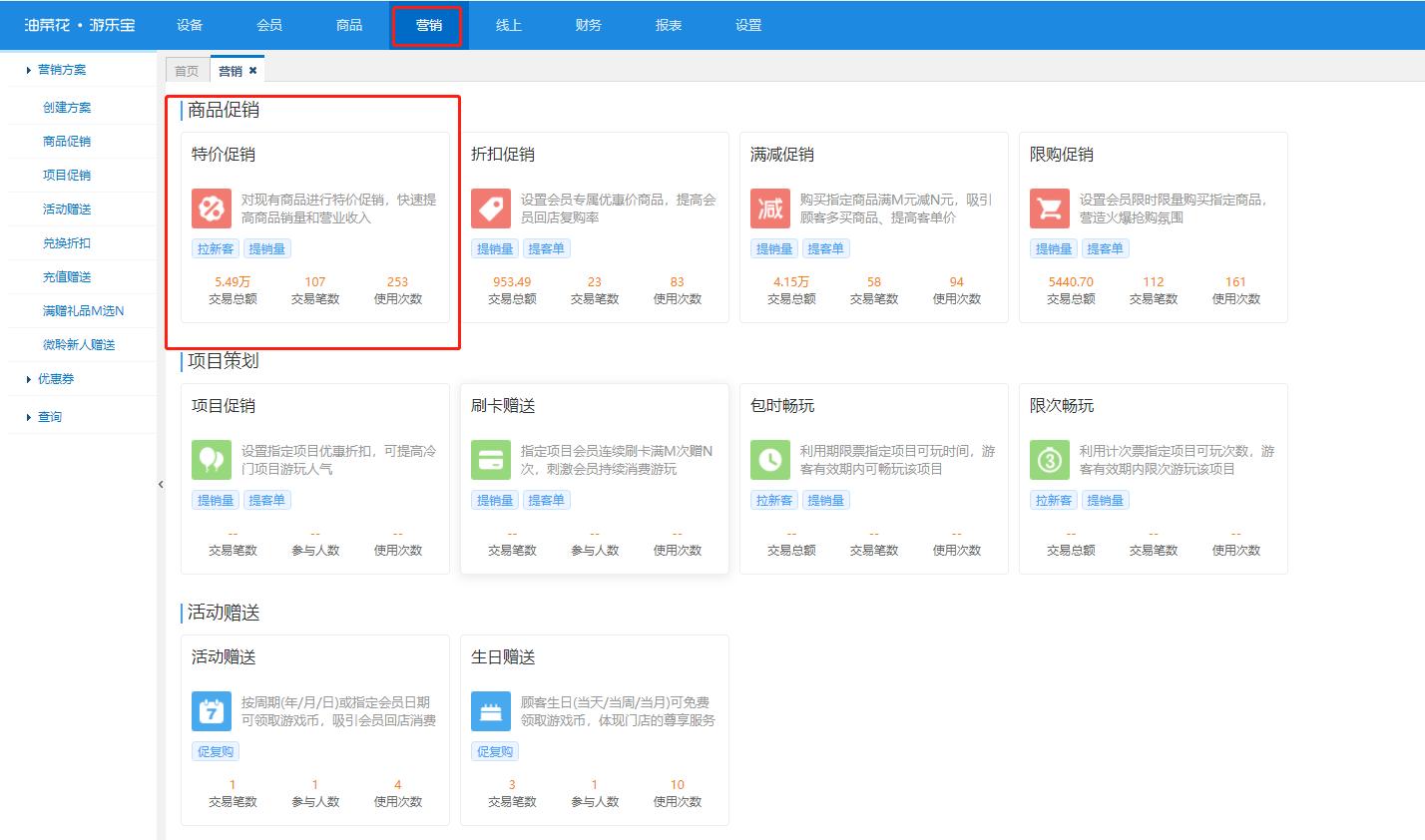Click the 活动赠送 card title

pyautogui.click(x=224, y=657)
